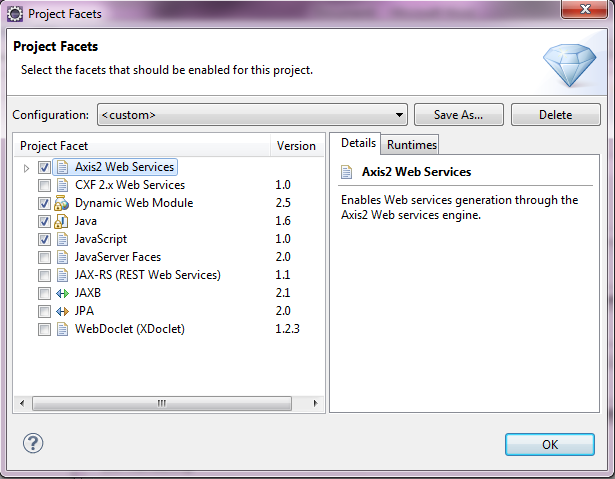The width and height of the screenshot is (615, 479).
Task: Click the OK button
Action: (549, 444)
